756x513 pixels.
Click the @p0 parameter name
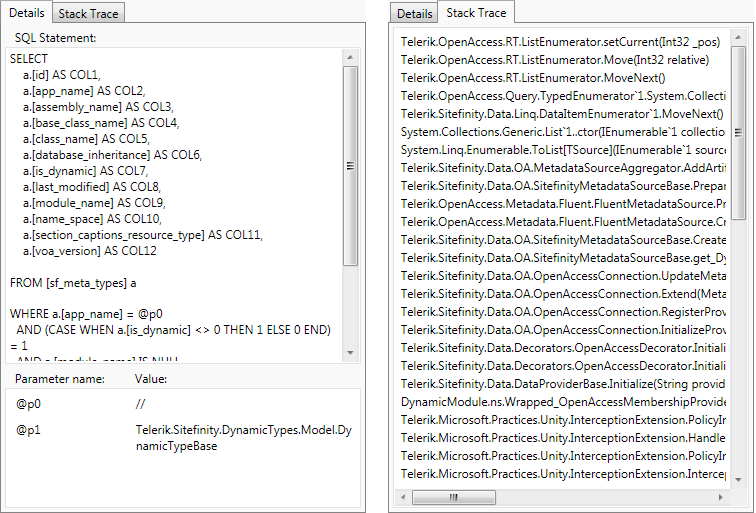(28, 404)
